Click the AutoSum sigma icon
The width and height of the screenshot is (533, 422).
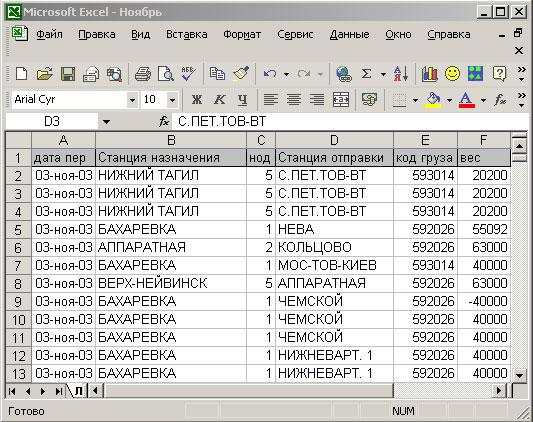coord(366,73)
